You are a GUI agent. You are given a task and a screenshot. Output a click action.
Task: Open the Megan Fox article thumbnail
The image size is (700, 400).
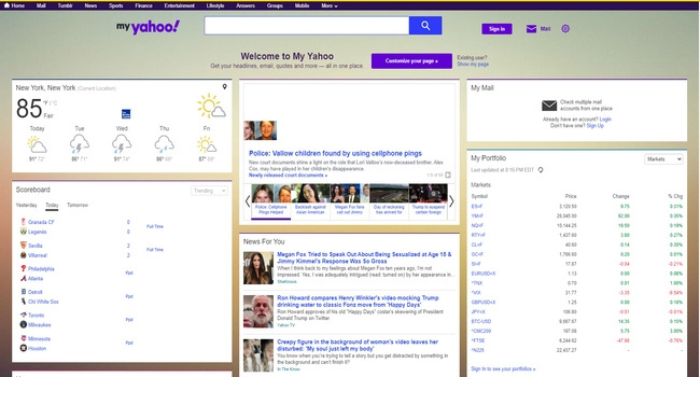click(258, 268)
